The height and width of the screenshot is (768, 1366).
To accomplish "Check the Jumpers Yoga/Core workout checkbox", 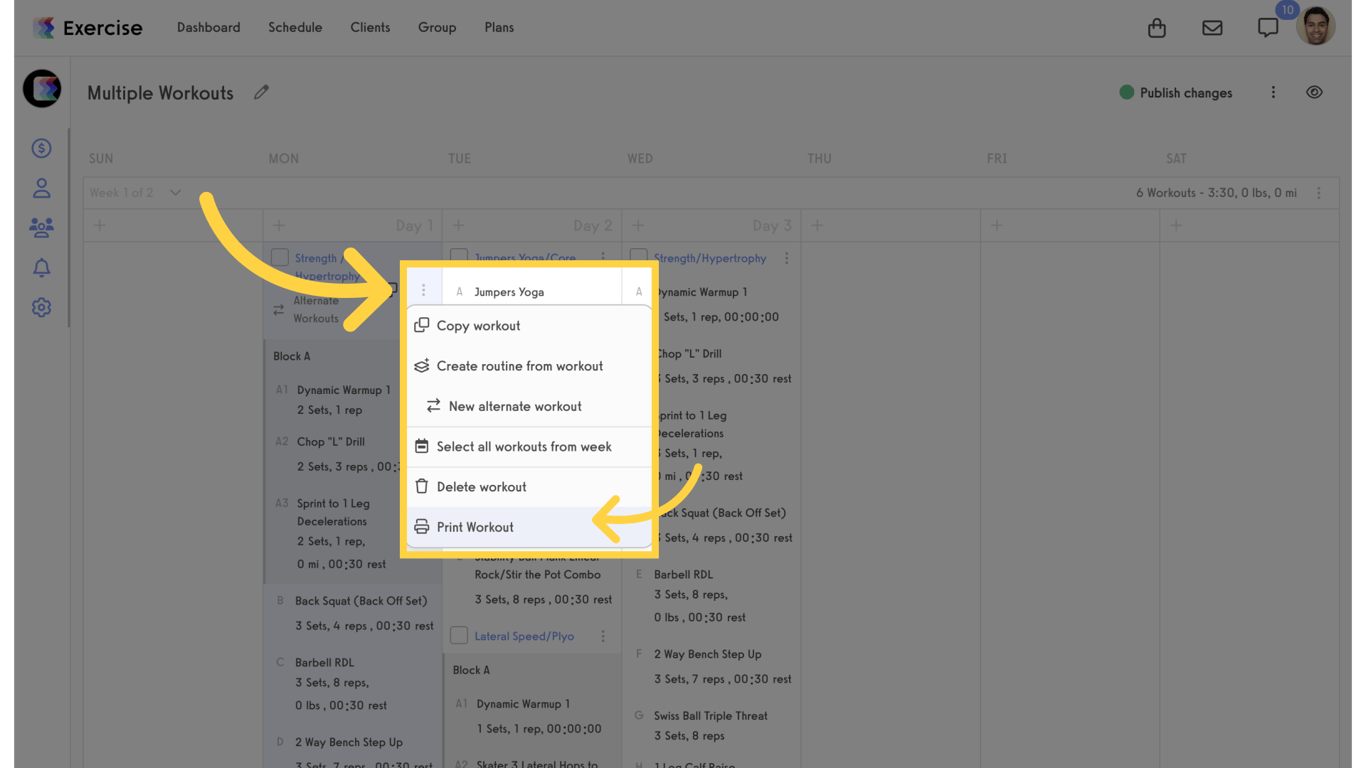I will 459,258.
